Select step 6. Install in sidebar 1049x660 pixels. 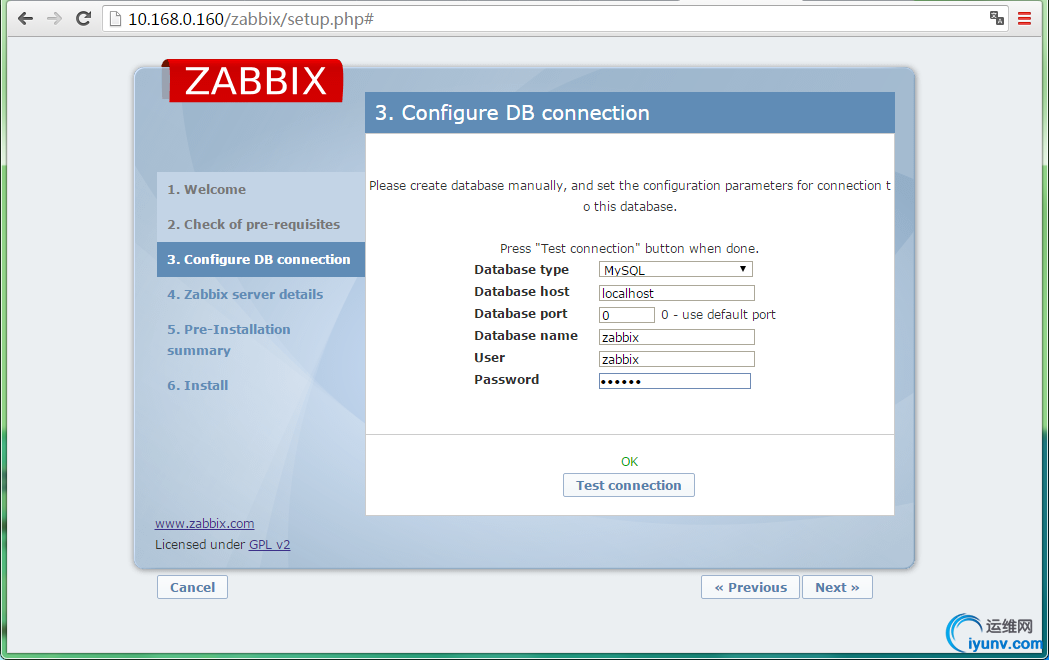[x=197, y=385]
